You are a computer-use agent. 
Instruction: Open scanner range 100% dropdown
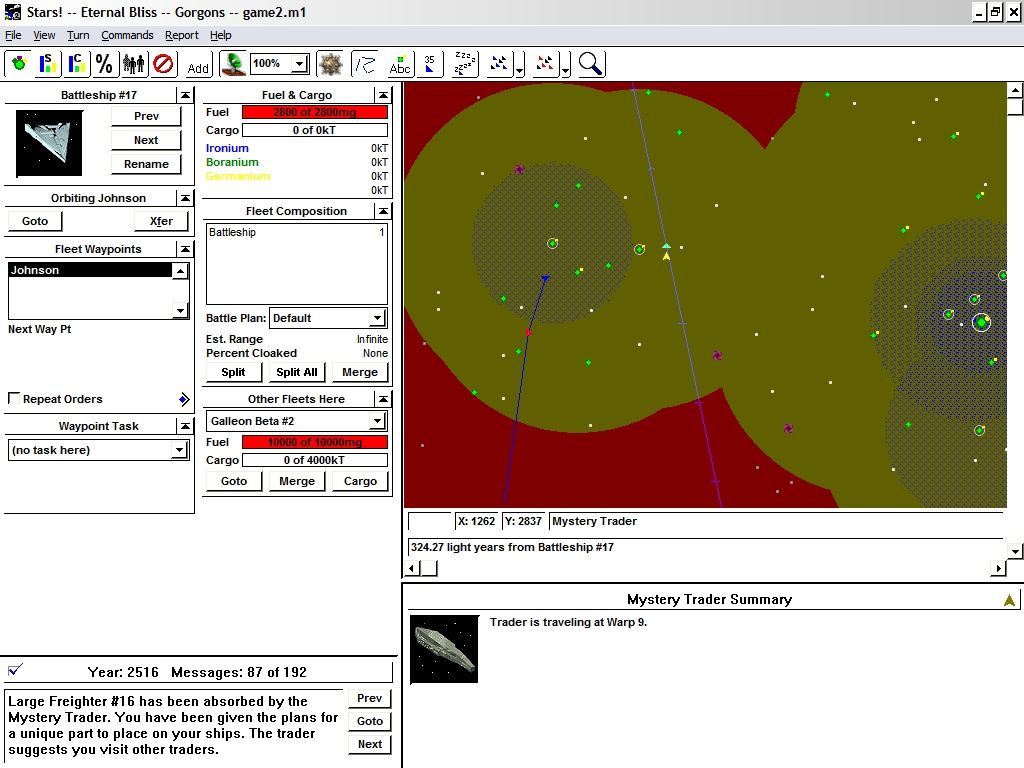300,64
